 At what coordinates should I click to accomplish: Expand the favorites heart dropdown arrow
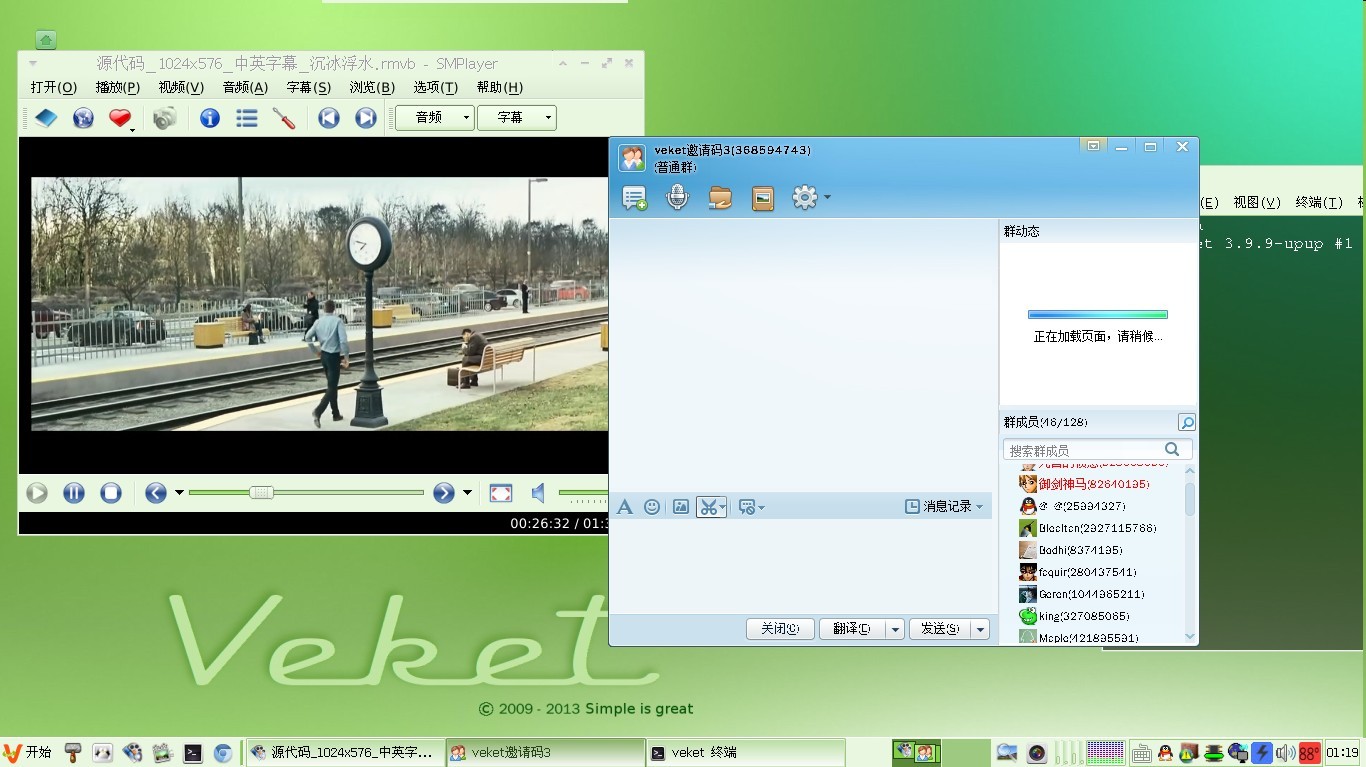(x=132, y=129)
